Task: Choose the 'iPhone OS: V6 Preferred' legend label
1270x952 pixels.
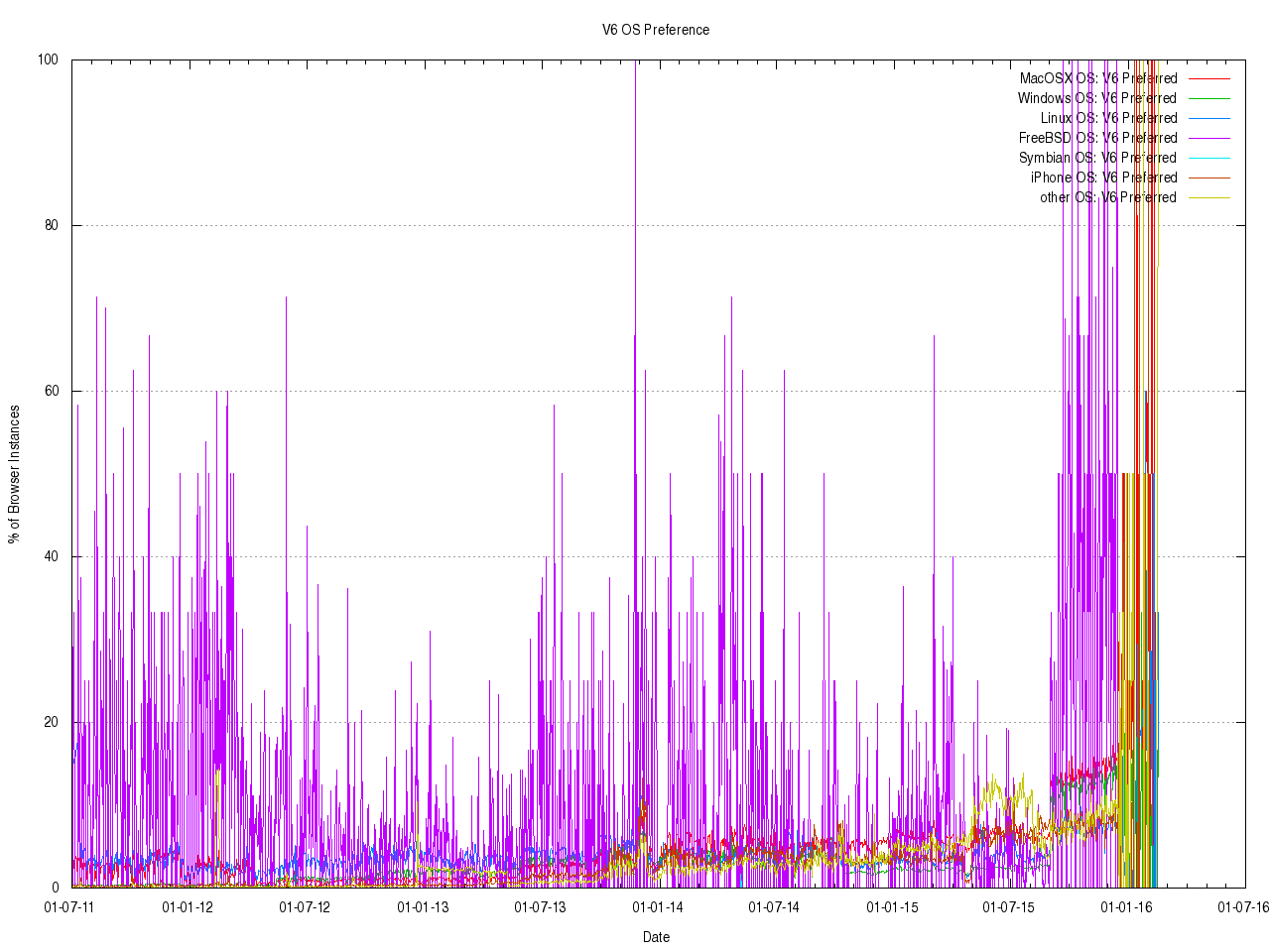Action: point(1103,178)
